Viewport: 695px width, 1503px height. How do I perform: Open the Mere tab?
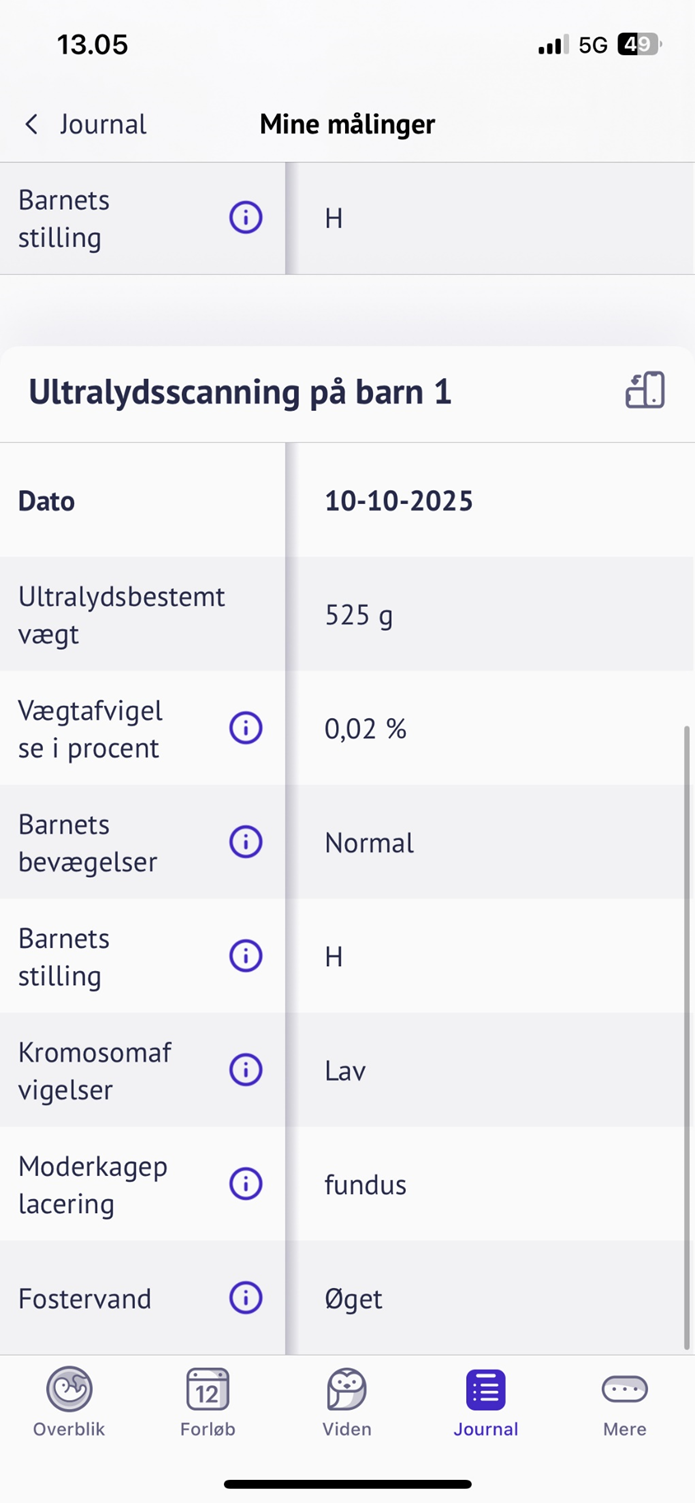coord(625,1401)
